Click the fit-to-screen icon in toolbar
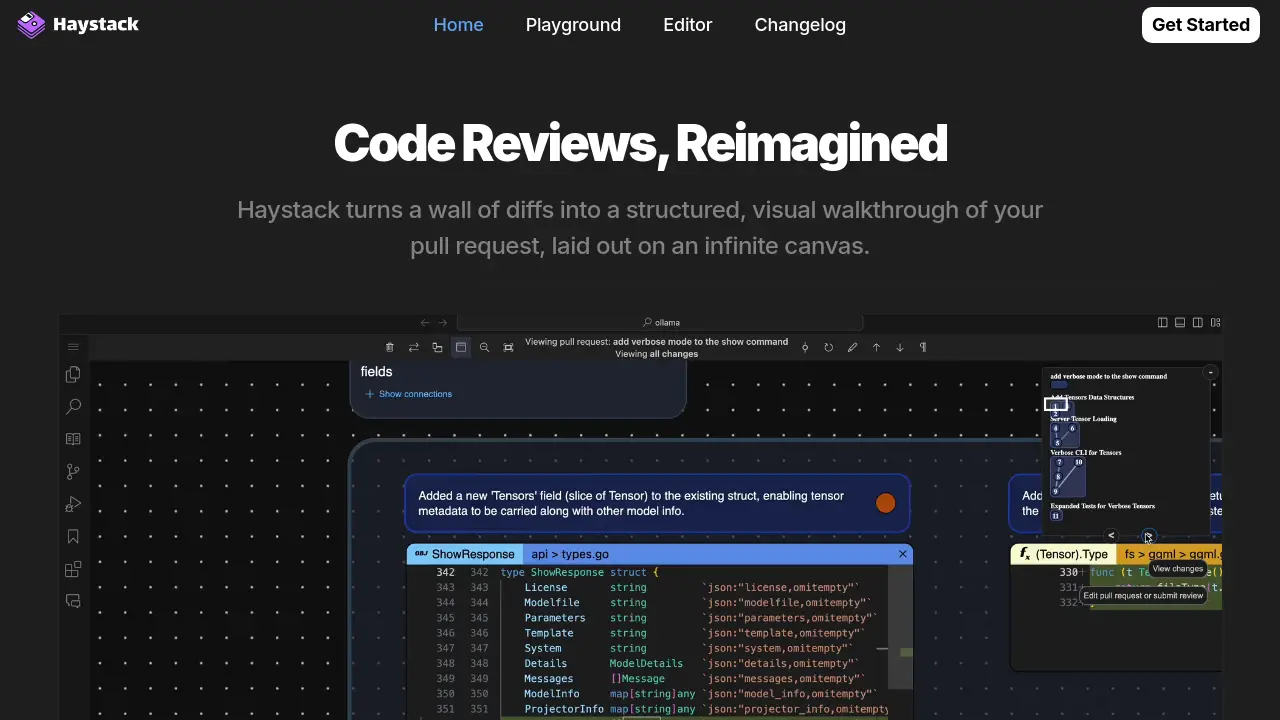 (508, 347)
